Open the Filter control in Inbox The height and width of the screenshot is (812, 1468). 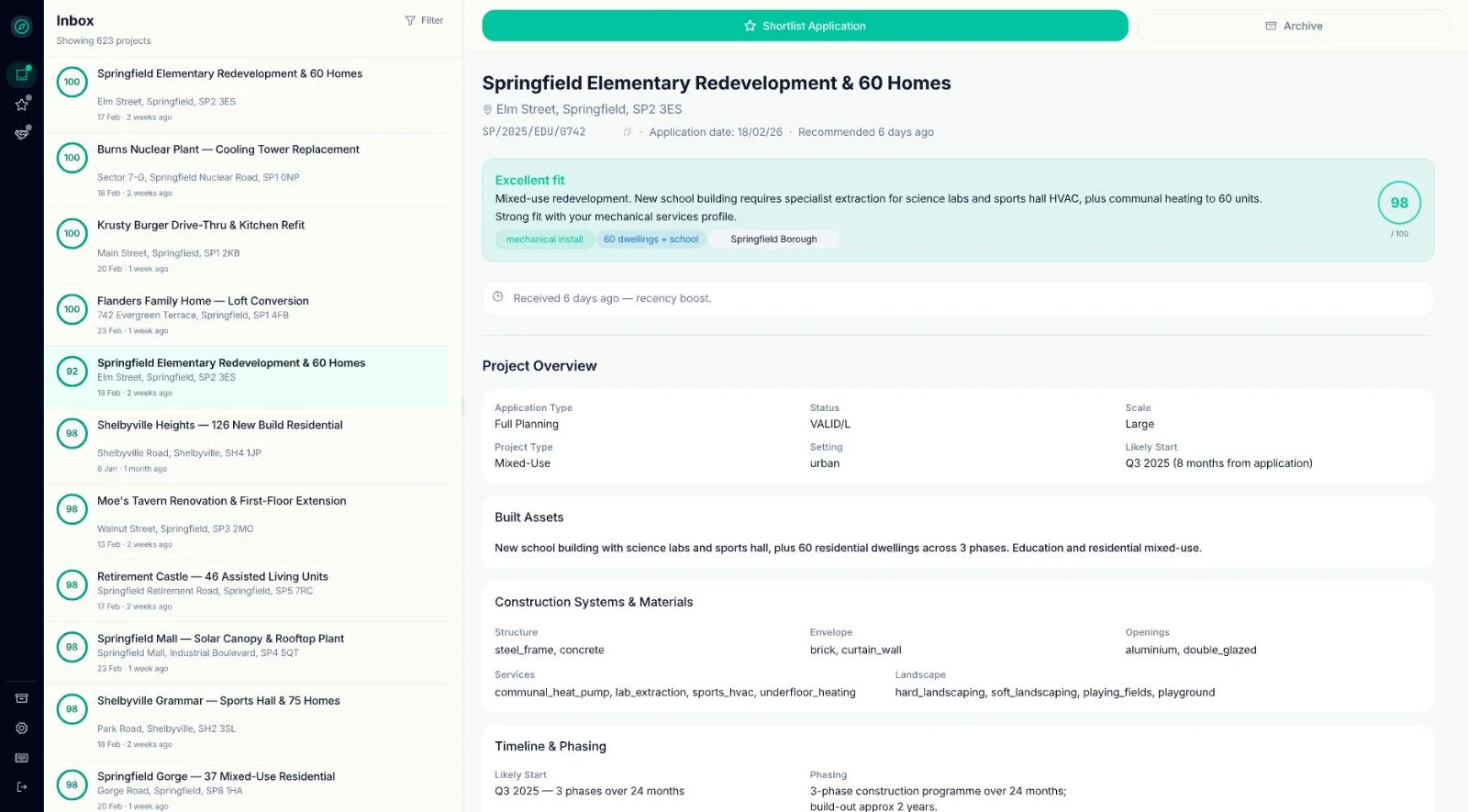(424, 20)
